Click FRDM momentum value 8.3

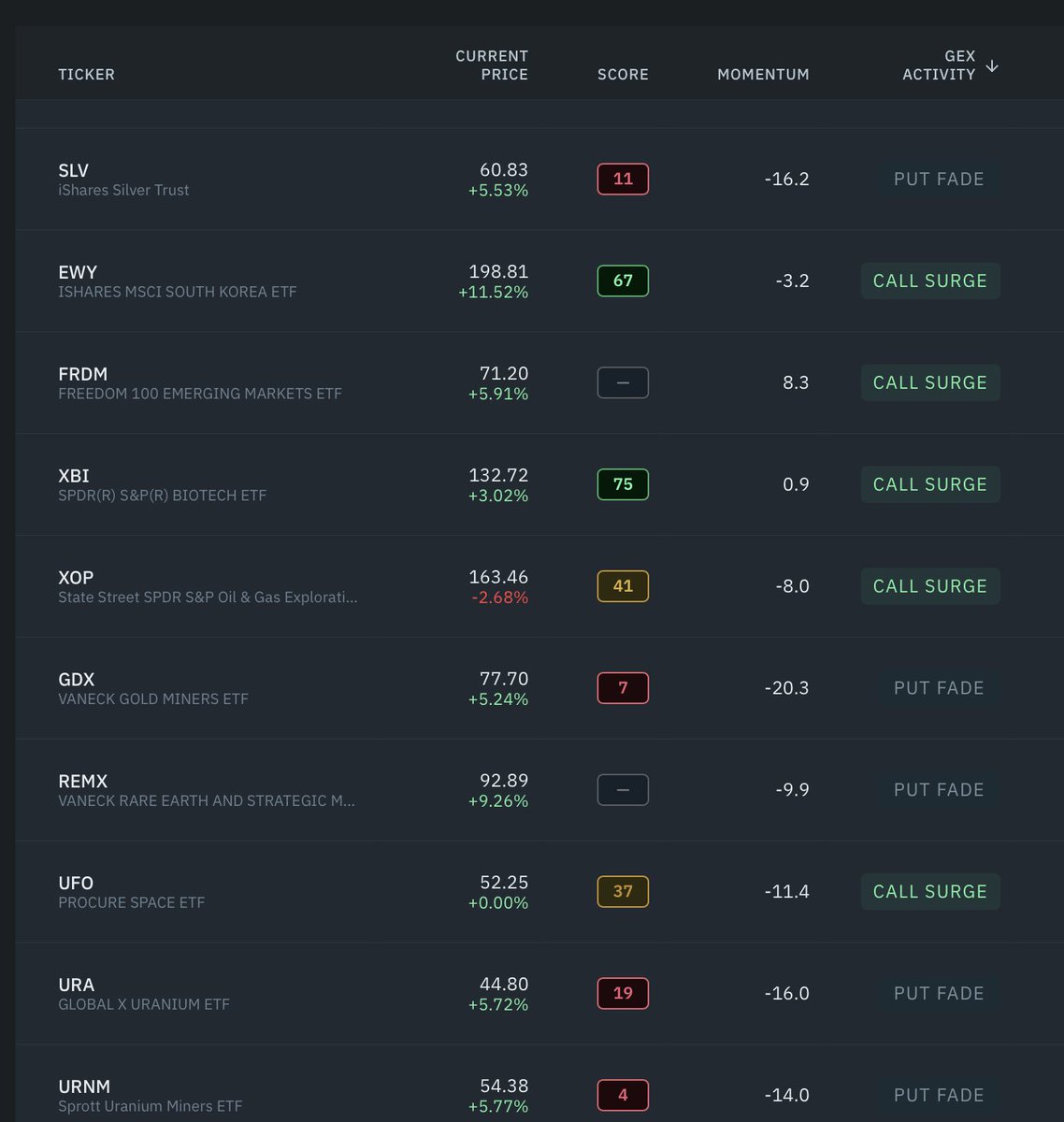coord(796,383)
